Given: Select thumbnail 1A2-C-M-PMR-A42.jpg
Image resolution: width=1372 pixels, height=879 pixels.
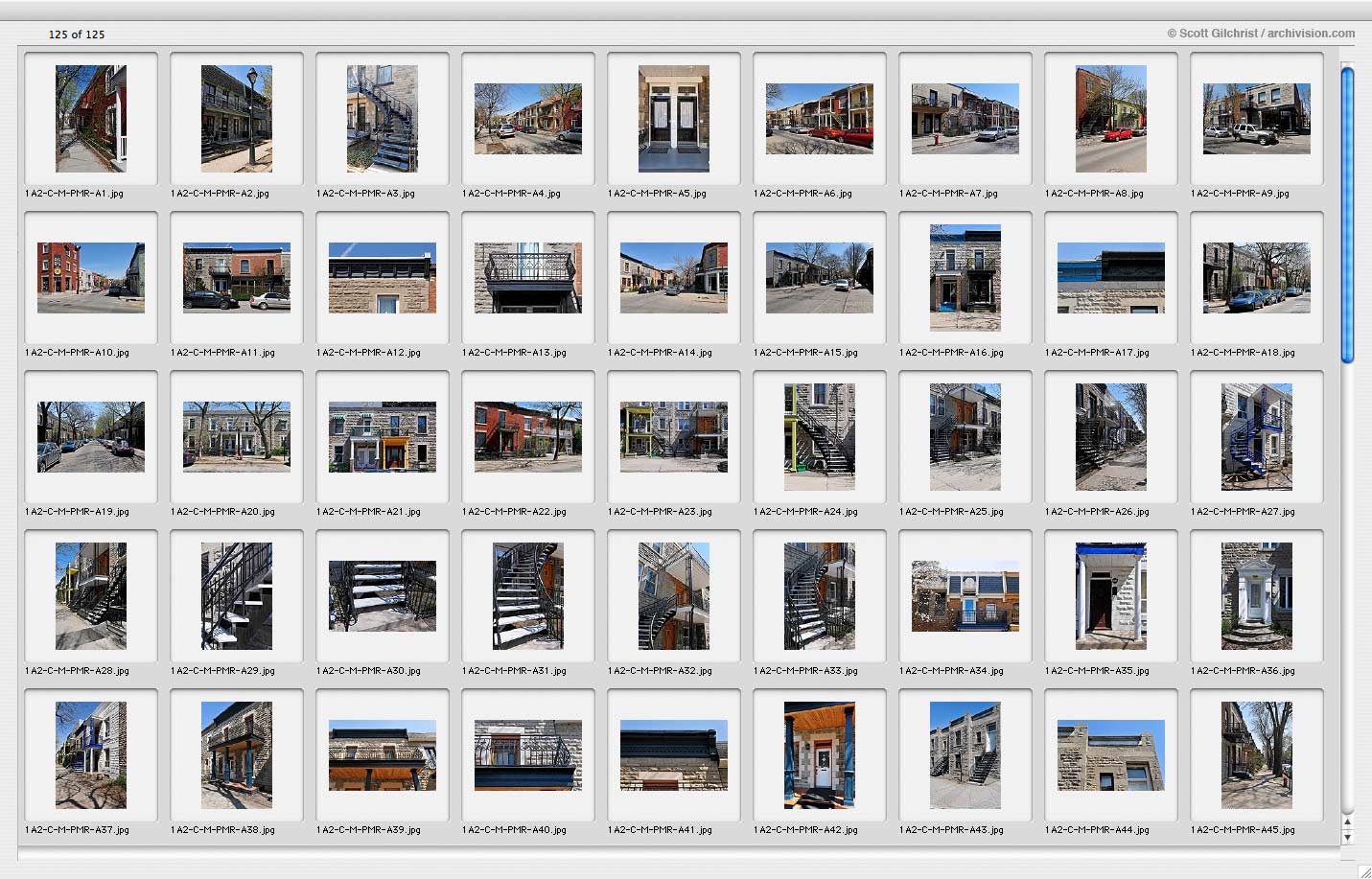Looking at the screenshot, I should click(x=820, y=755).
